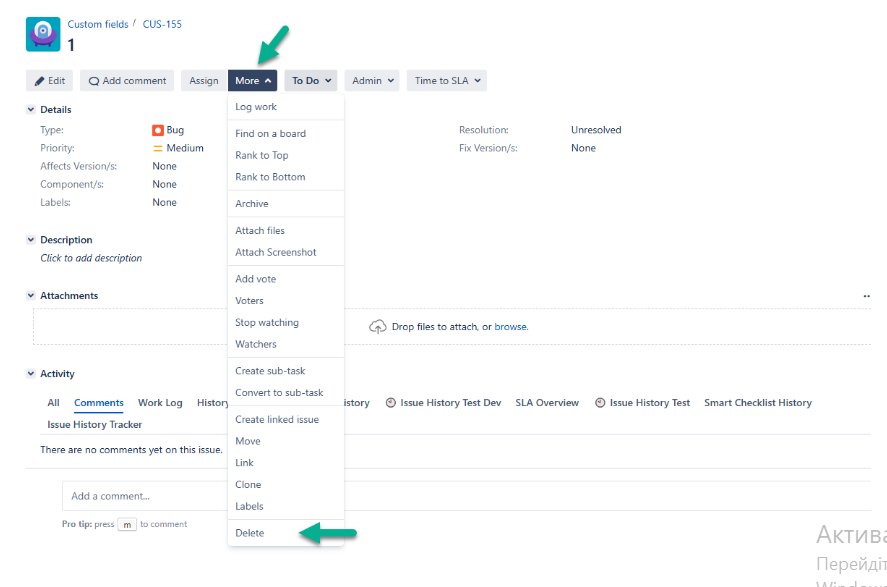This screenshot has height=587, width=887.
Task: Switch to the Issue History Tracker tab
Action: coord(94,425)
